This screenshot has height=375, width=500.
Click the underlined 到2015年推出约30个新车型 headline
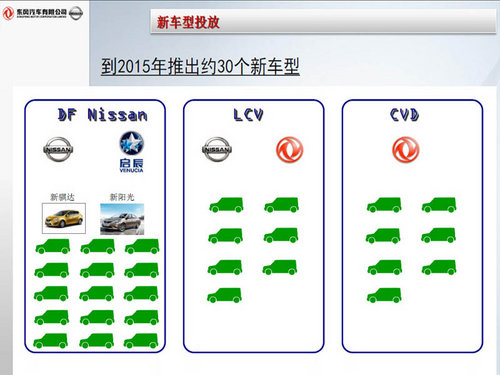coord(200,67)
